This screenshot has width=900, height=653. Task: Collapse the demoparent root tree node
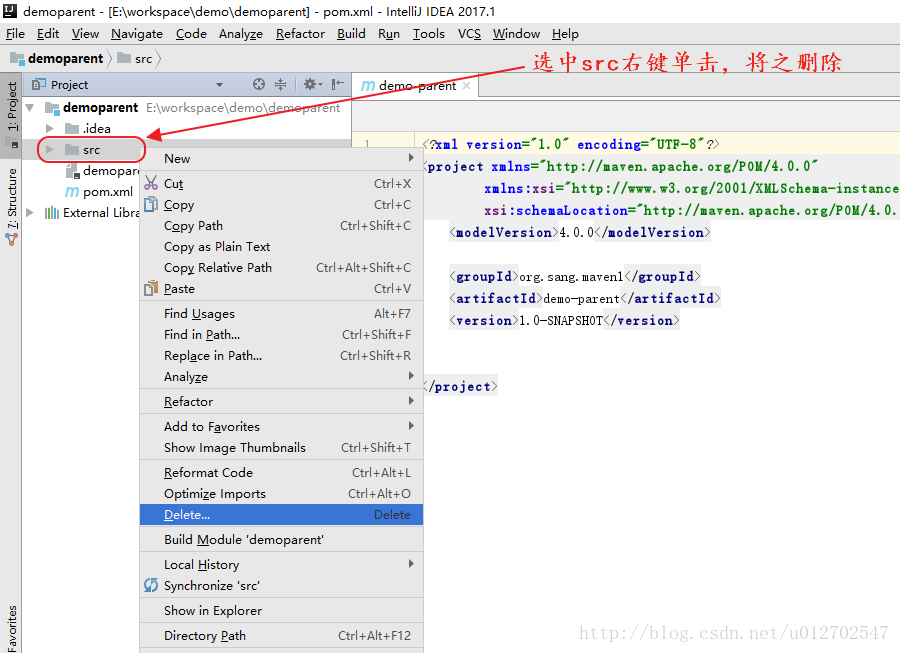(x=30, y=107)
